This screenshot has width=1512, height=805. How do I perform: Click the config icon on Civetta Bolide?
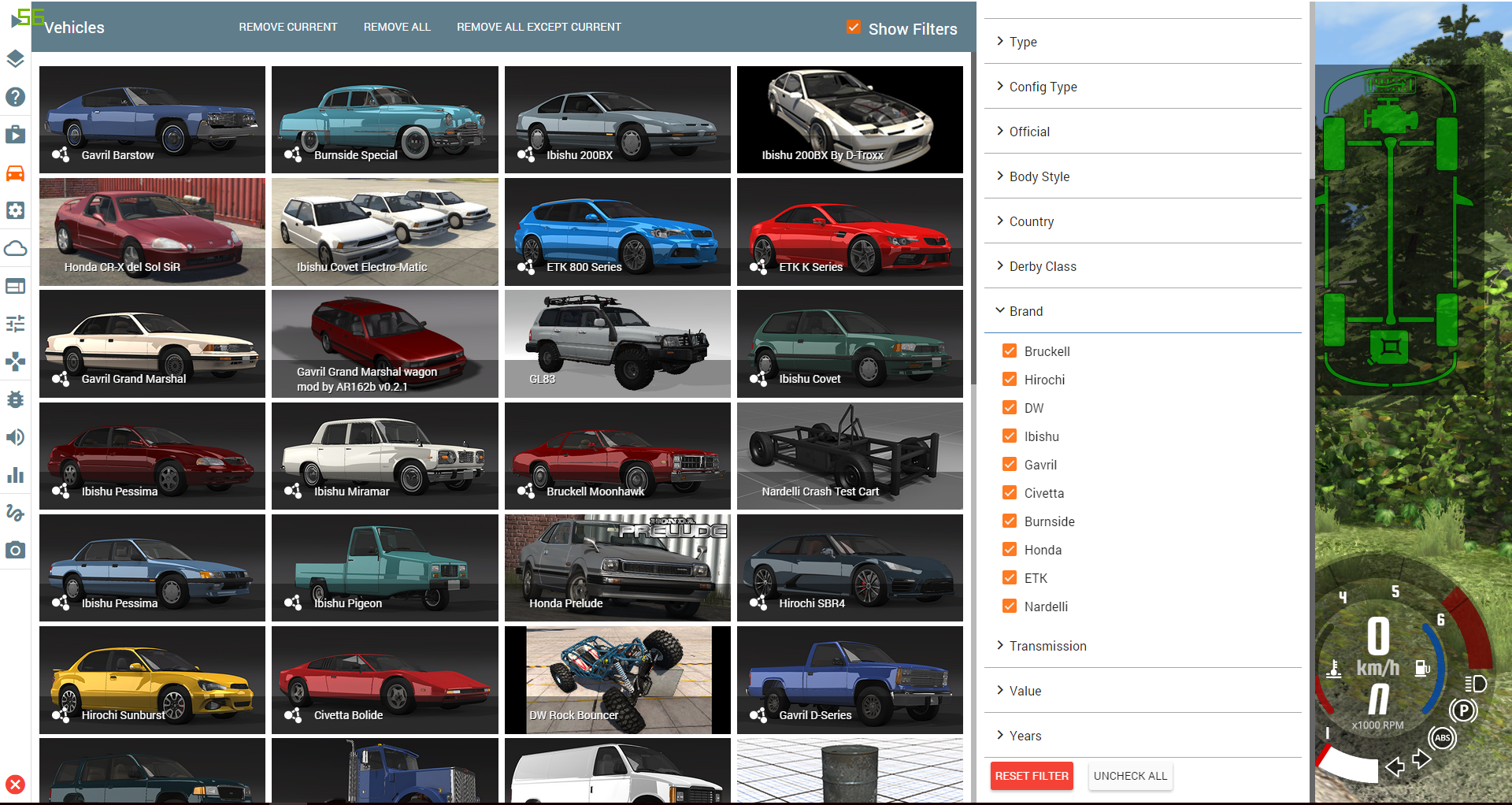coord(293,714)
